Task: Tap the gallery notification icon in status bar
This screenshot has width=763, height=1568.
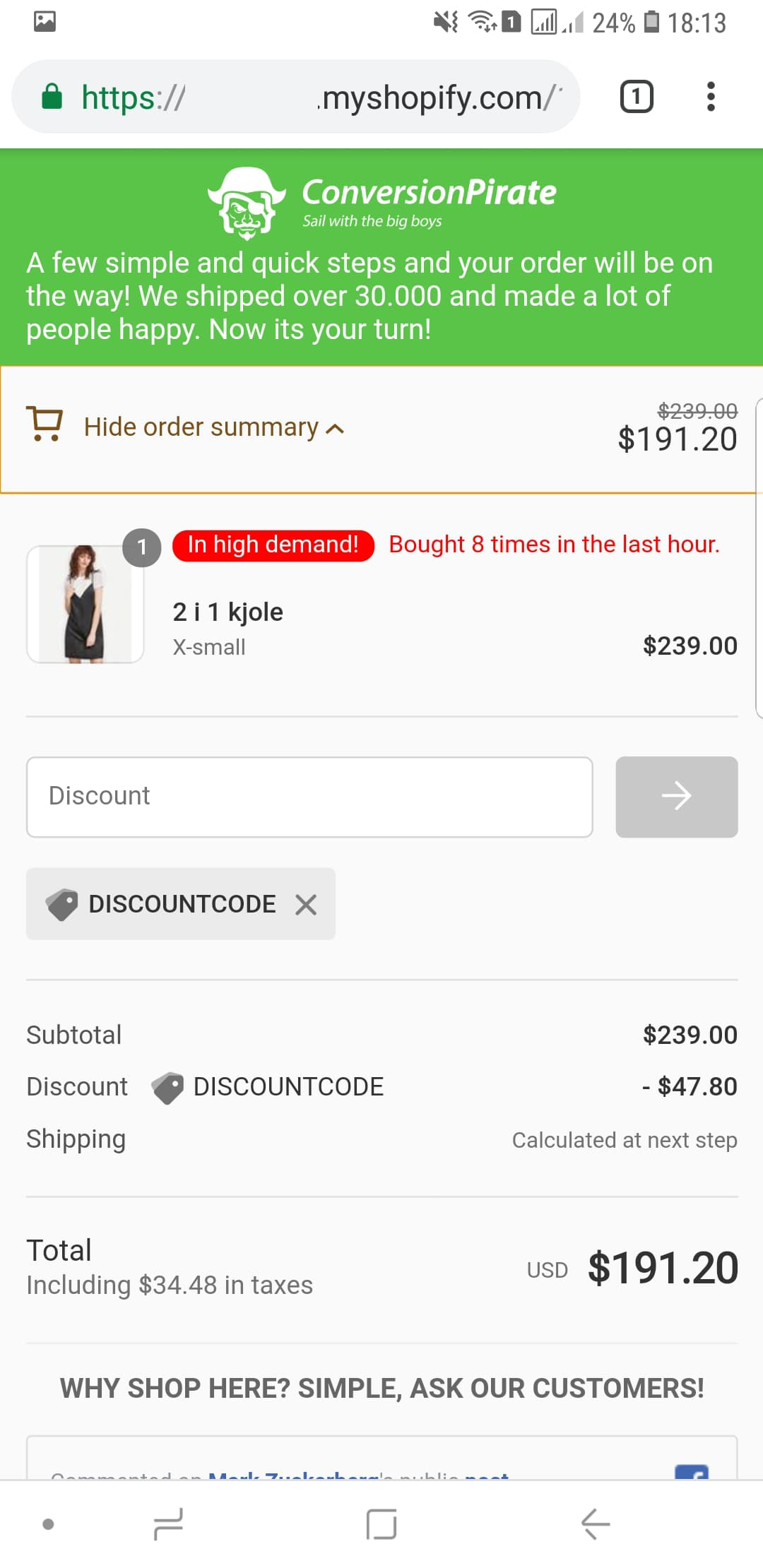Action: click(x=45, y=22)
